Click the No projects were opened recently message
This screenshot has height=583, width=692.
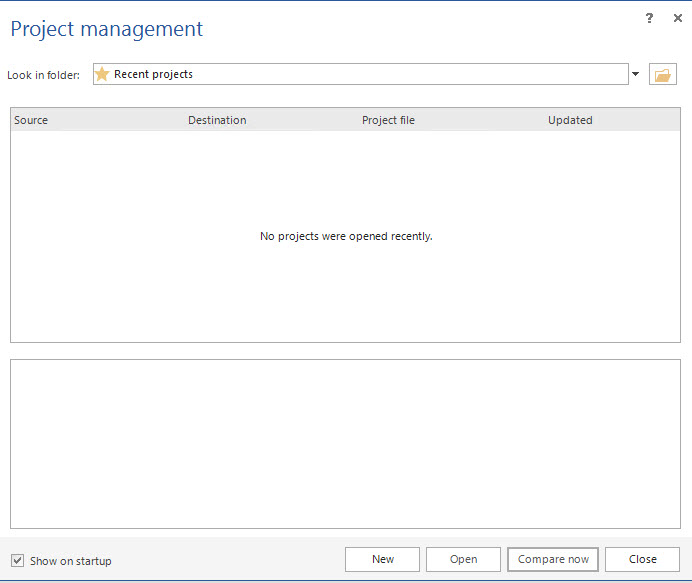pos(346,236)
